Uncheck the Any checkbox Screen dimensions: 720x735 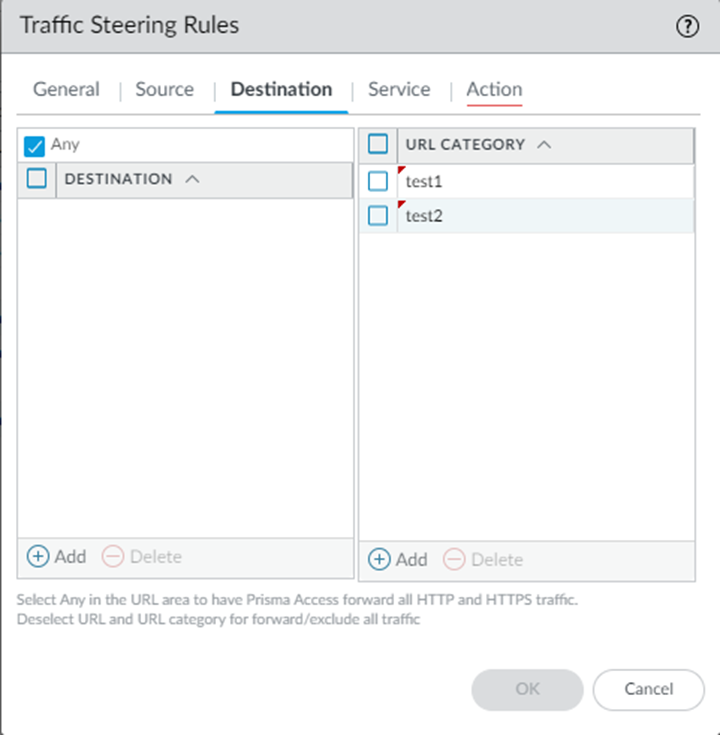pyautogui.click(x=35, y=146)
